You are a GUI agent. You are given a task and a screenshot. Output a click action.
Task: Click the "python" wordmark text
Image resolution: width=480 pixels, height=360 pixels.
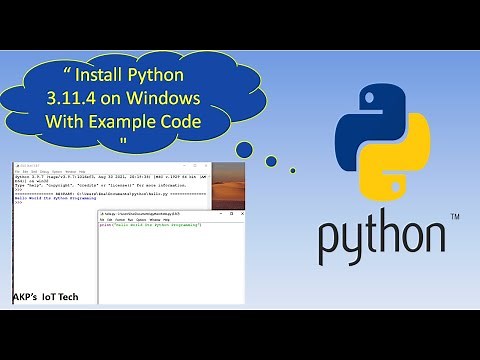pos(382,237)
